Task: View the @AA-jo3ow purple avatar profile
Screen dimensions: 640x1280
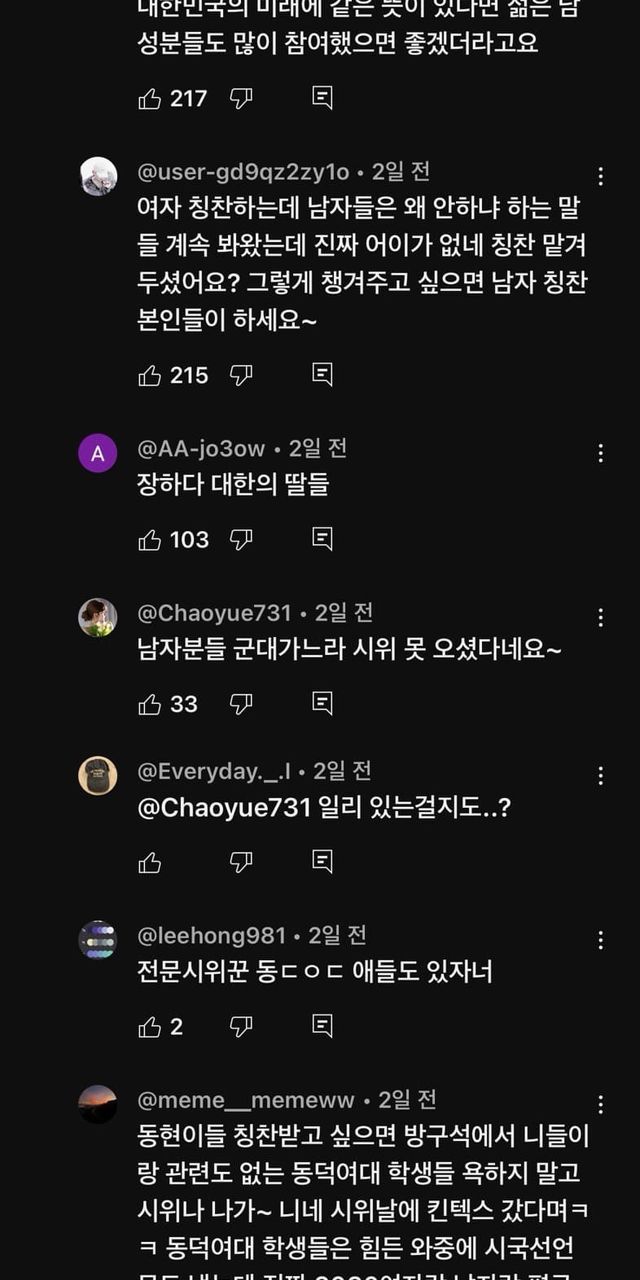Action: [98, 454]
